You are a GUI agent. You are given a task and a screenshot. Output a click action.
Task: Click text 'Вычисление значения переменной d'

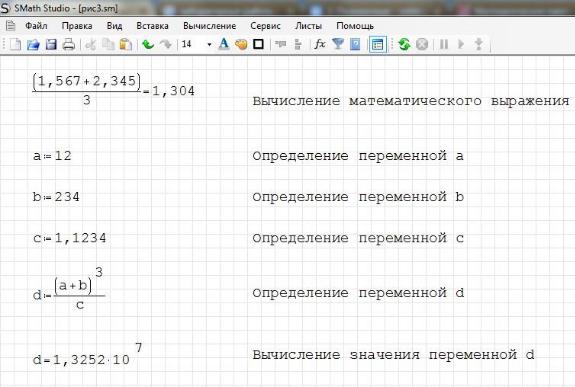click(393, 355)
